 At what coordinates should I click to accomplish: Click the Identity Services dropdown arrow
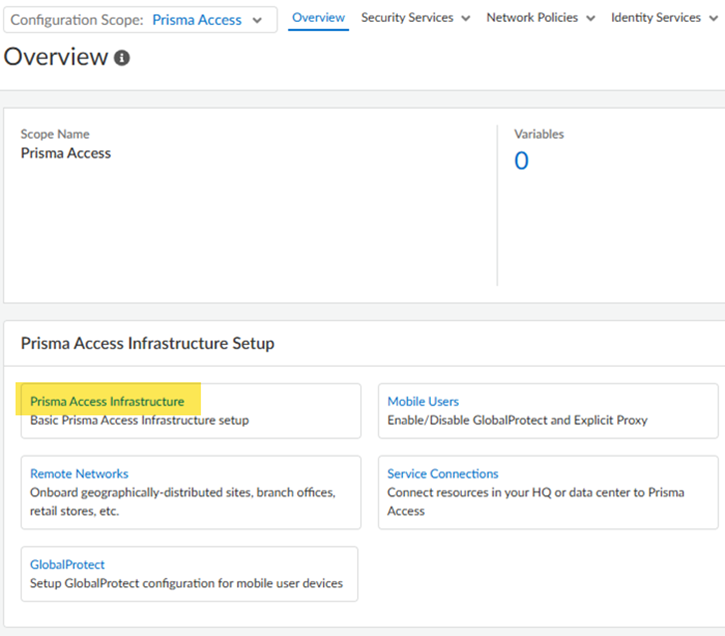pyautogui.click(x=715, y=19)
